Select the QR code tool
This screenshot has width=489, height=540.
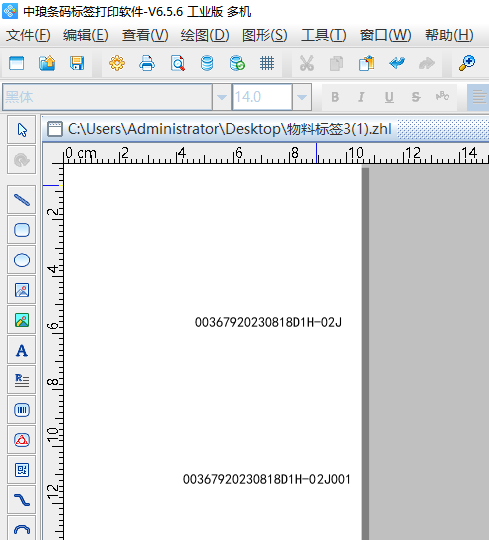tap(22, 470)
